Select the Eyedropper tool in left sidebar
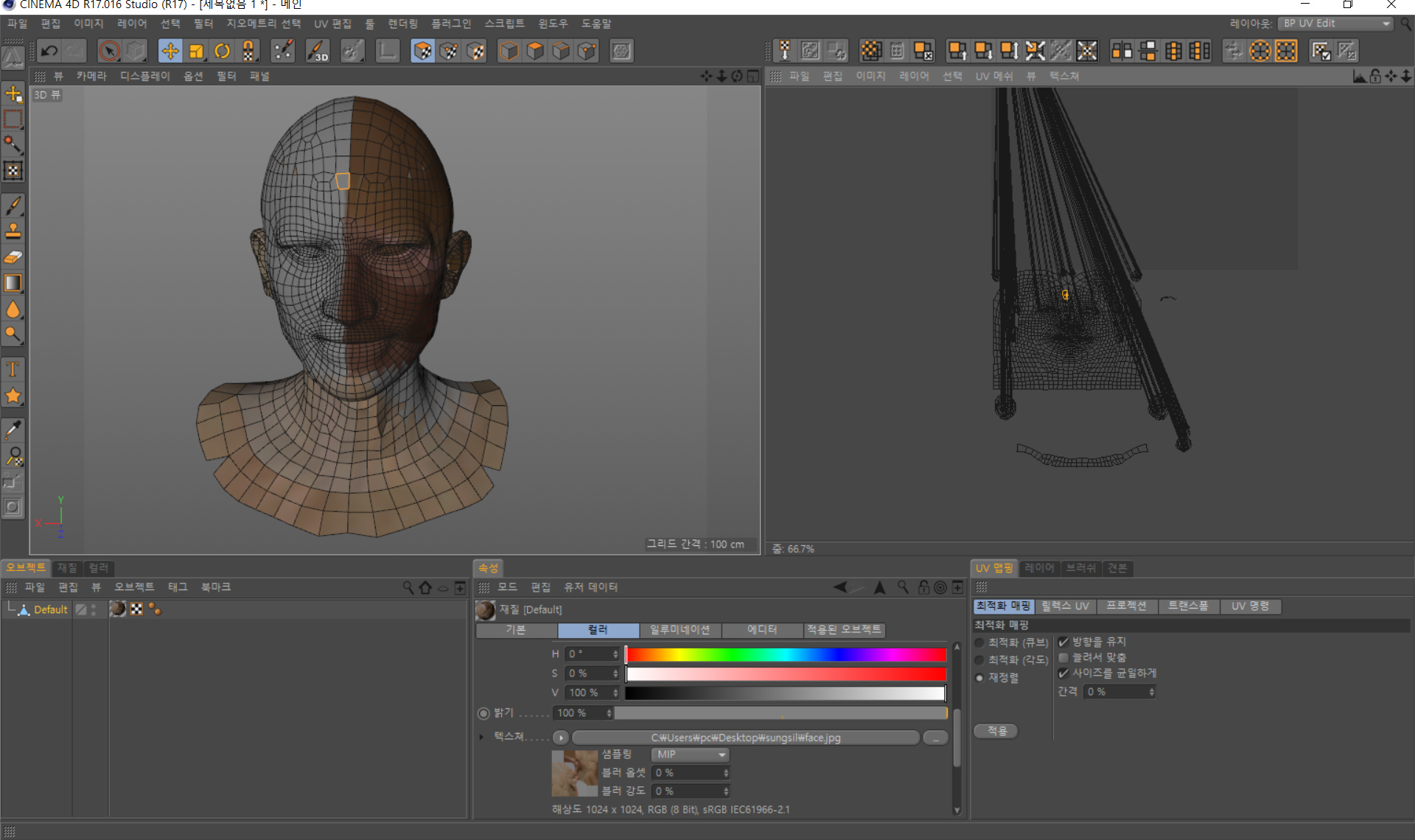1415x840 pixels. (x=13, y=430)
